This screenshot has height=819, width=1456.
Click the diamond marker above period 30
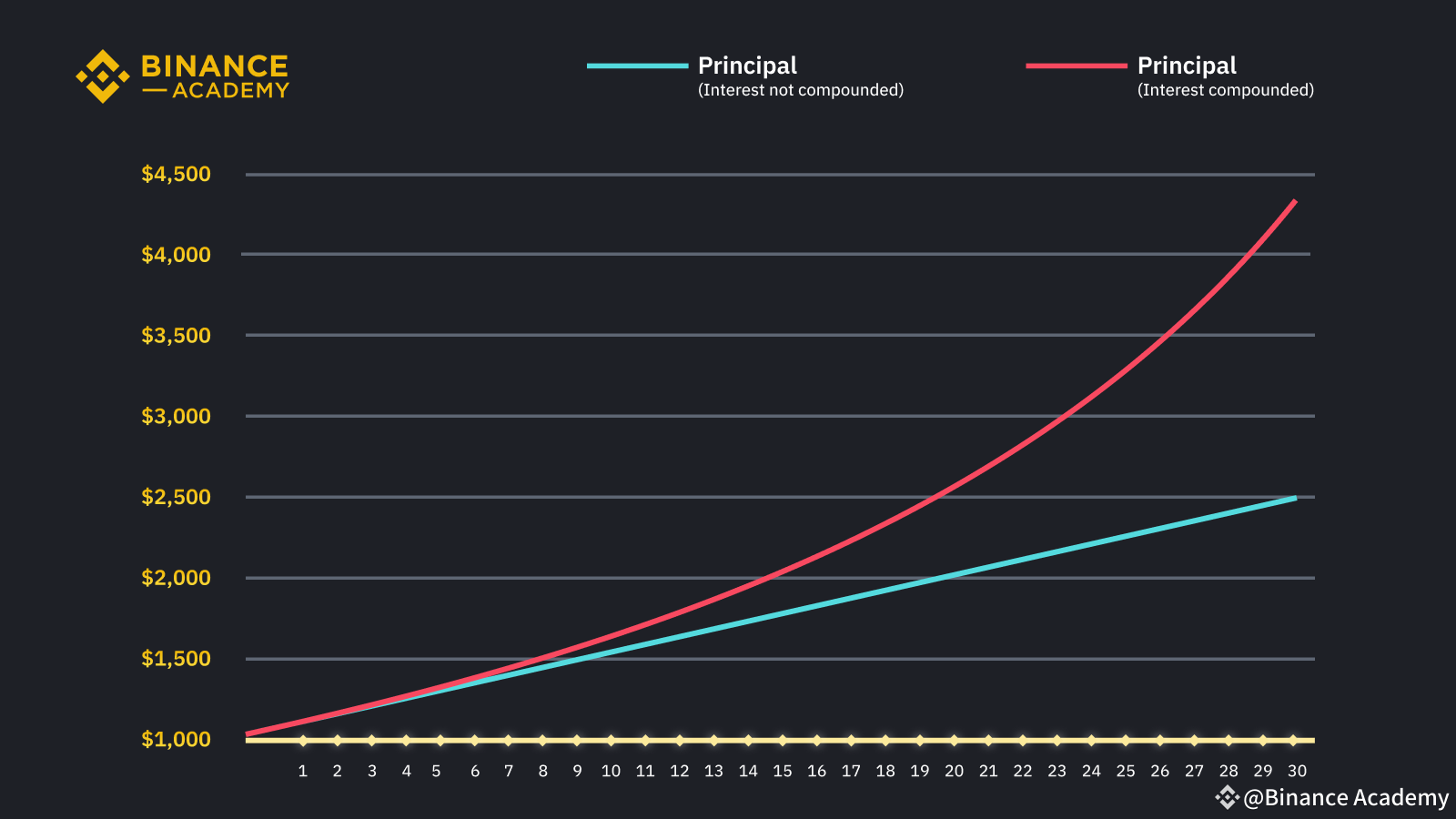(1293, 740)
